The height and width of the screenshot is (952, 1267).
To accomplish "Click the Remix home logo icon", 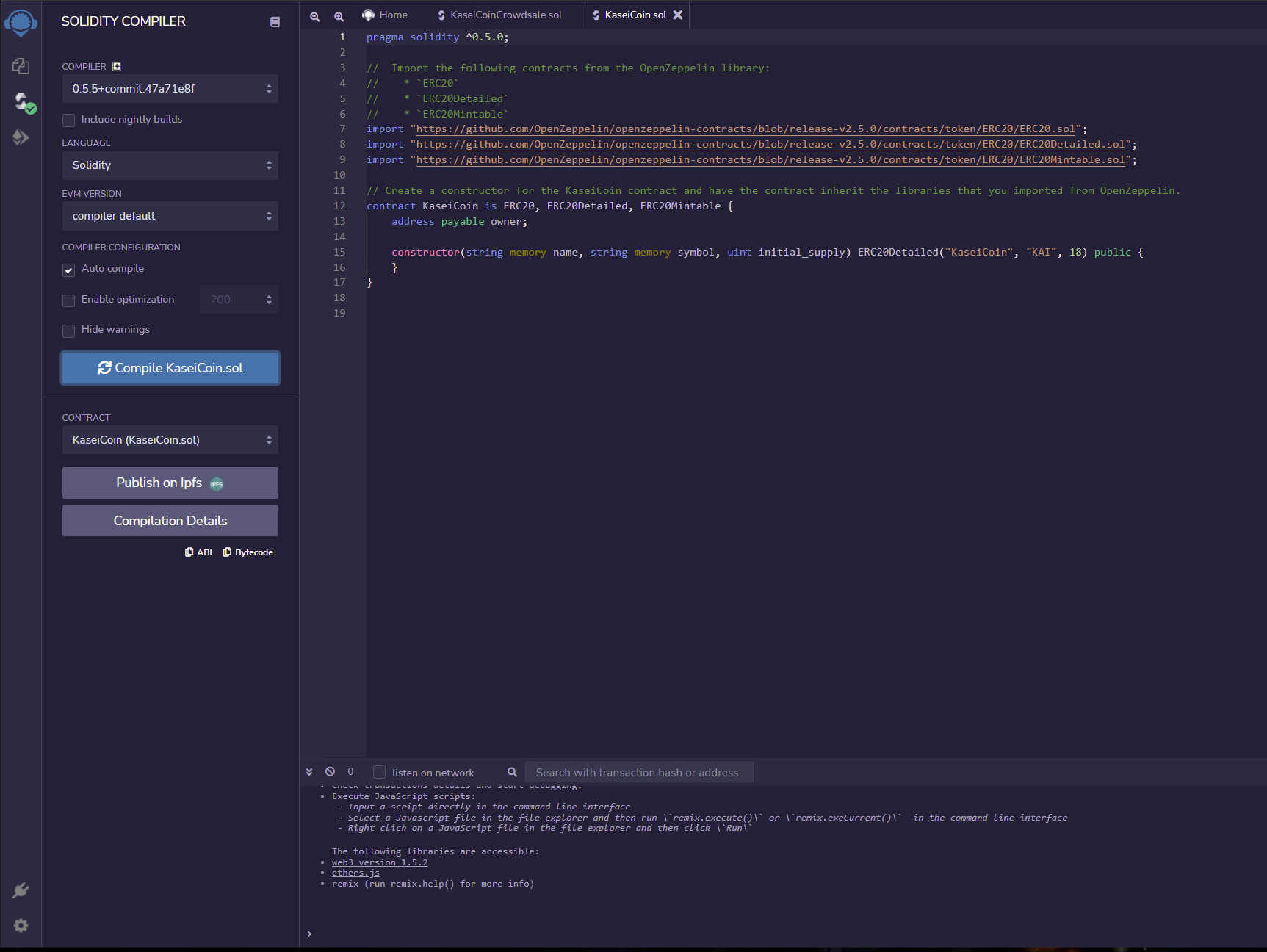I will point(21,22).
